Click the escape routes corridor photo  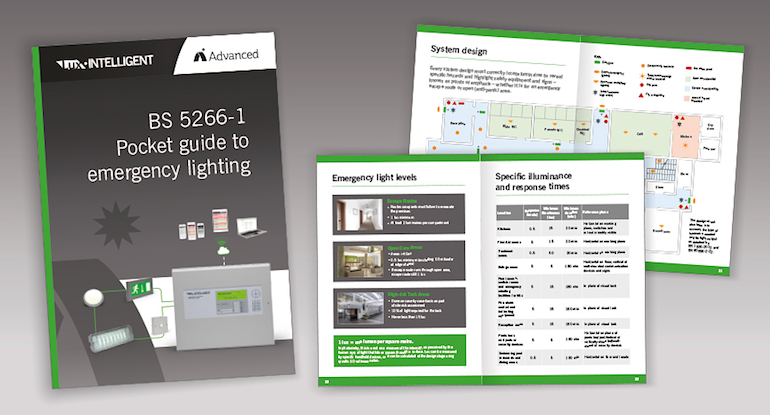coord(360,214)
